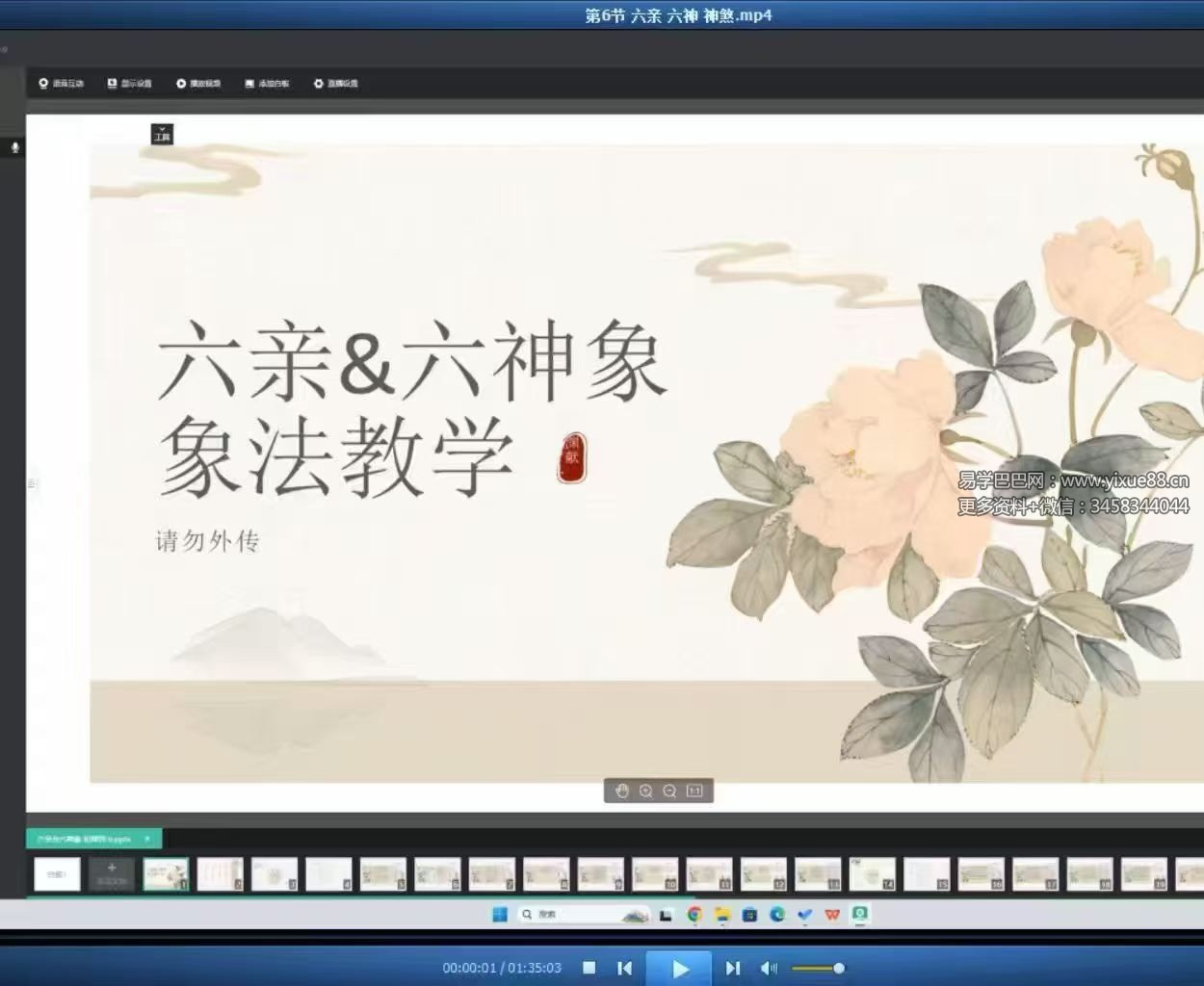
Task: Expand the 工具 tools dropdown
Action: [162, 134]
